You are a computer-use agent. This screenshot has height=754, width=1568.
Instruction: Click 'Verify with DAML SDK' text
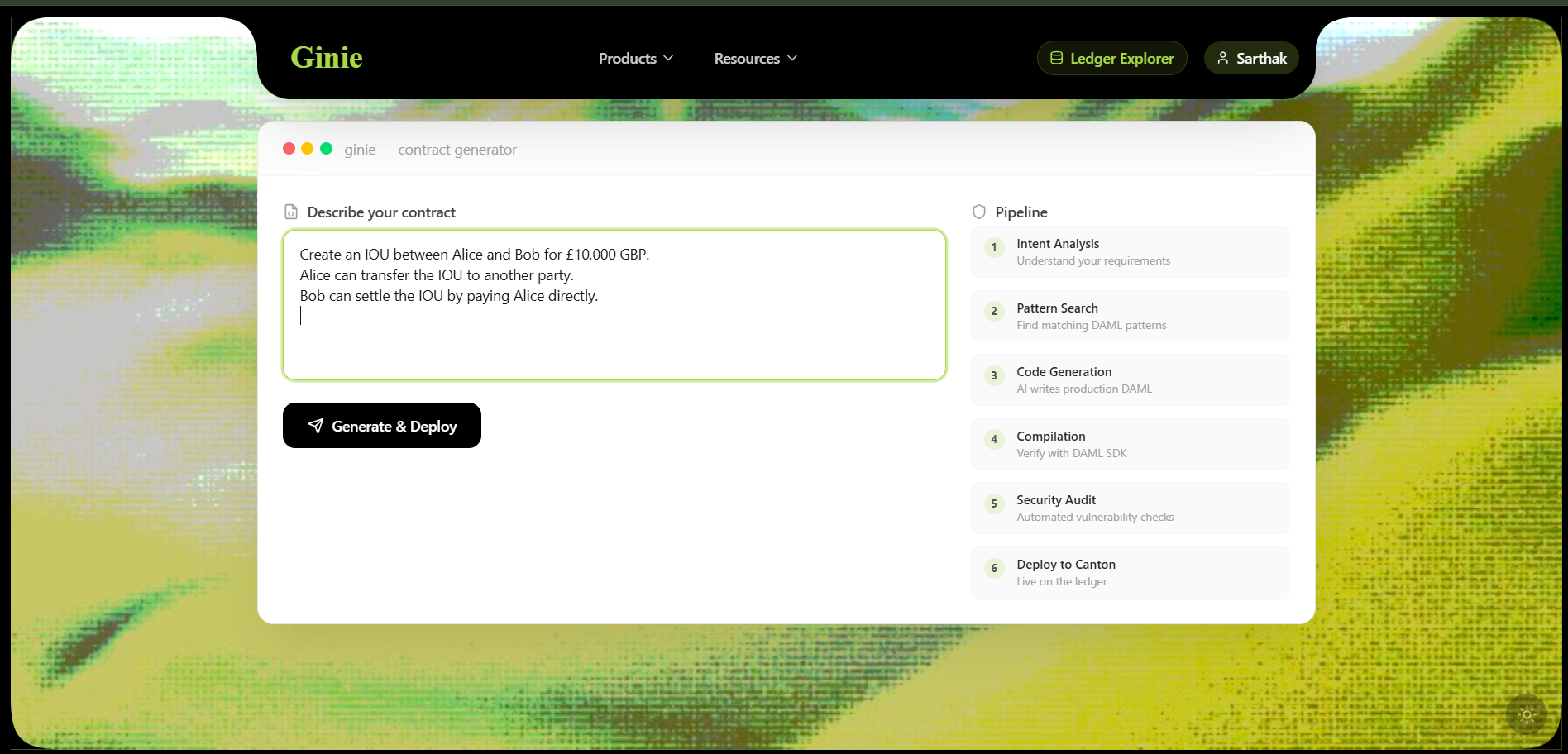[x=1072, y=454]
